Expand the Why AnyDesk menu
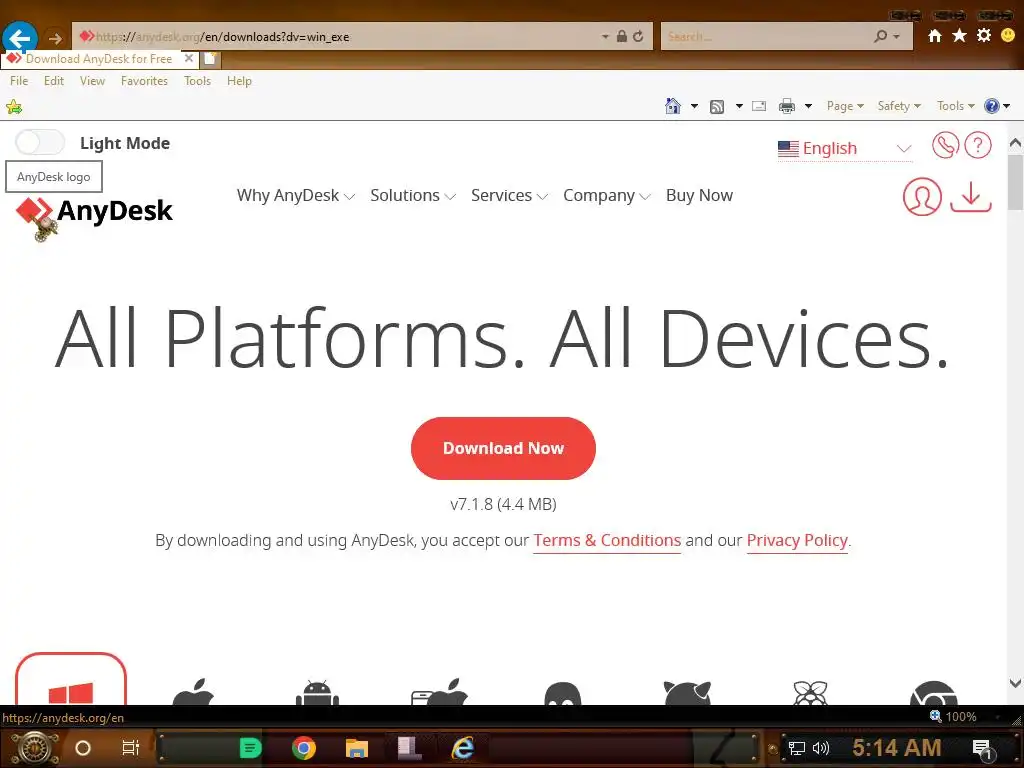This screenshot has height=768, width=1024. (295, 195)
